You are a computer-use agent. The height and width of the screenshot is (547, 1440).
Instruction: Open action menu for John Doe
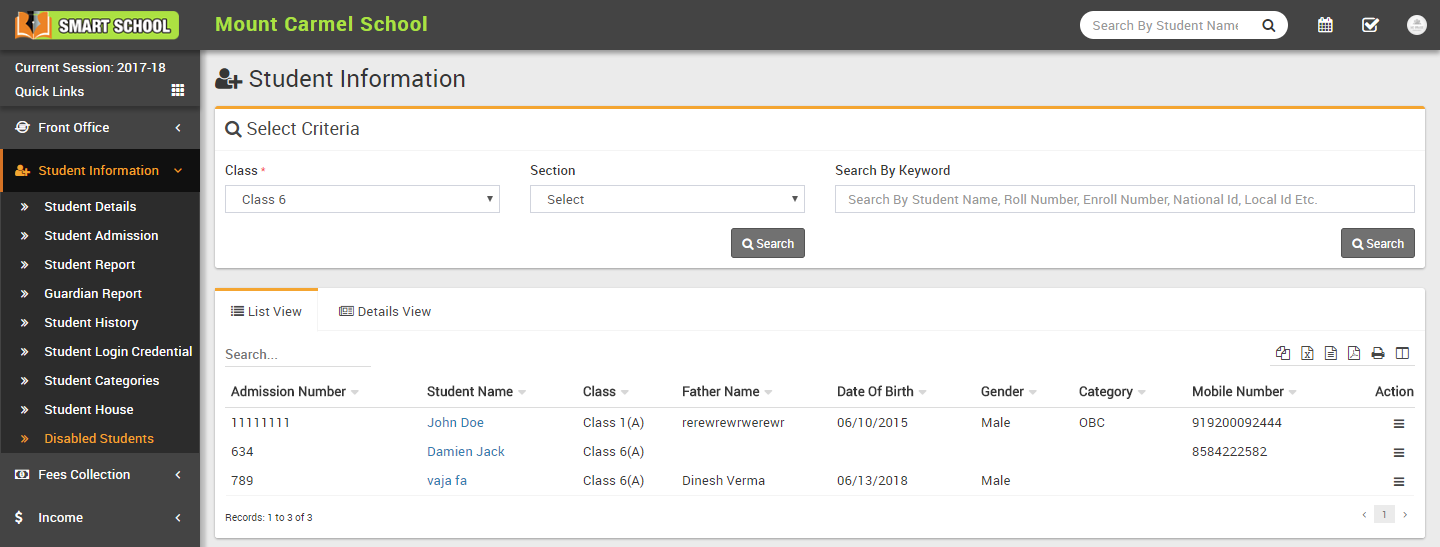tap(1399, 424)
